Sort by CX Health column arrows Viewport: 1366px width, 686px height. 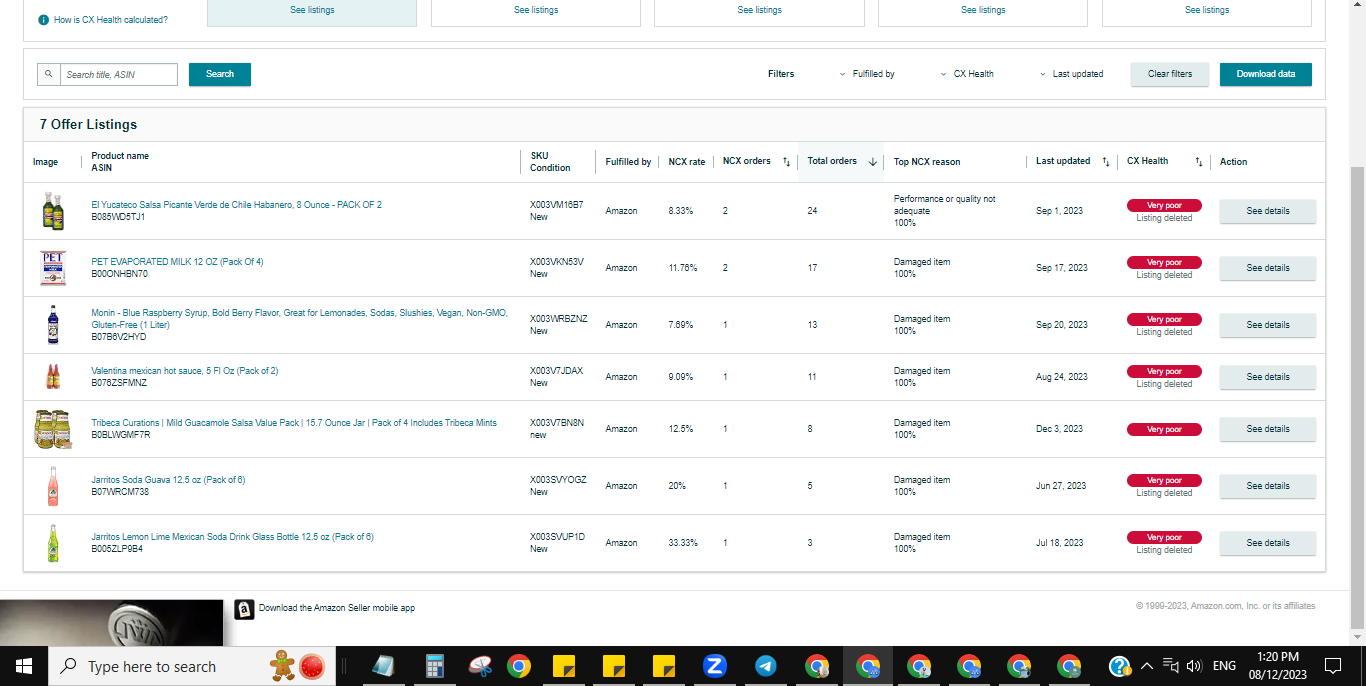(x=1198, y=162)
